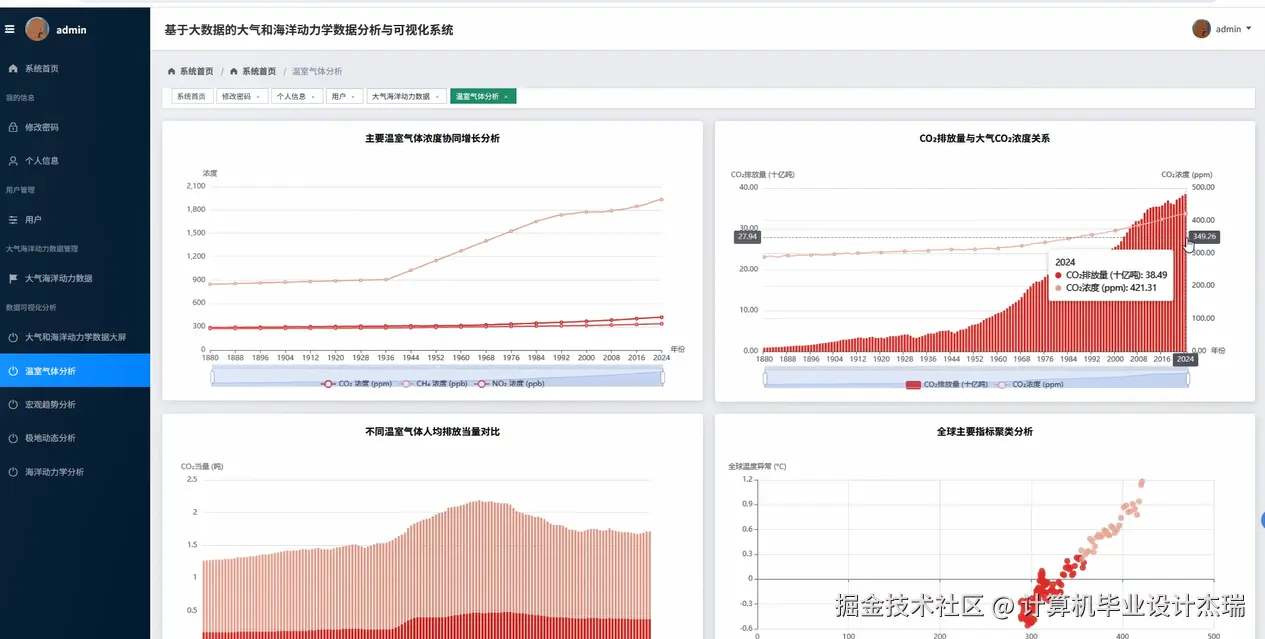Click the CO₂排放量与大气CO₂浓度关系 chart title

click(x=984, y=138)
